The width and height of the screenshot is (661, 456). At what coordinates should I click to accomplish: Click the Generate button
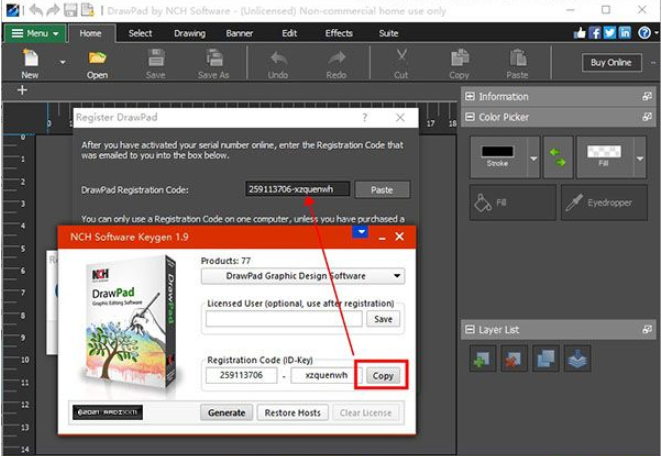click(226, 413)
